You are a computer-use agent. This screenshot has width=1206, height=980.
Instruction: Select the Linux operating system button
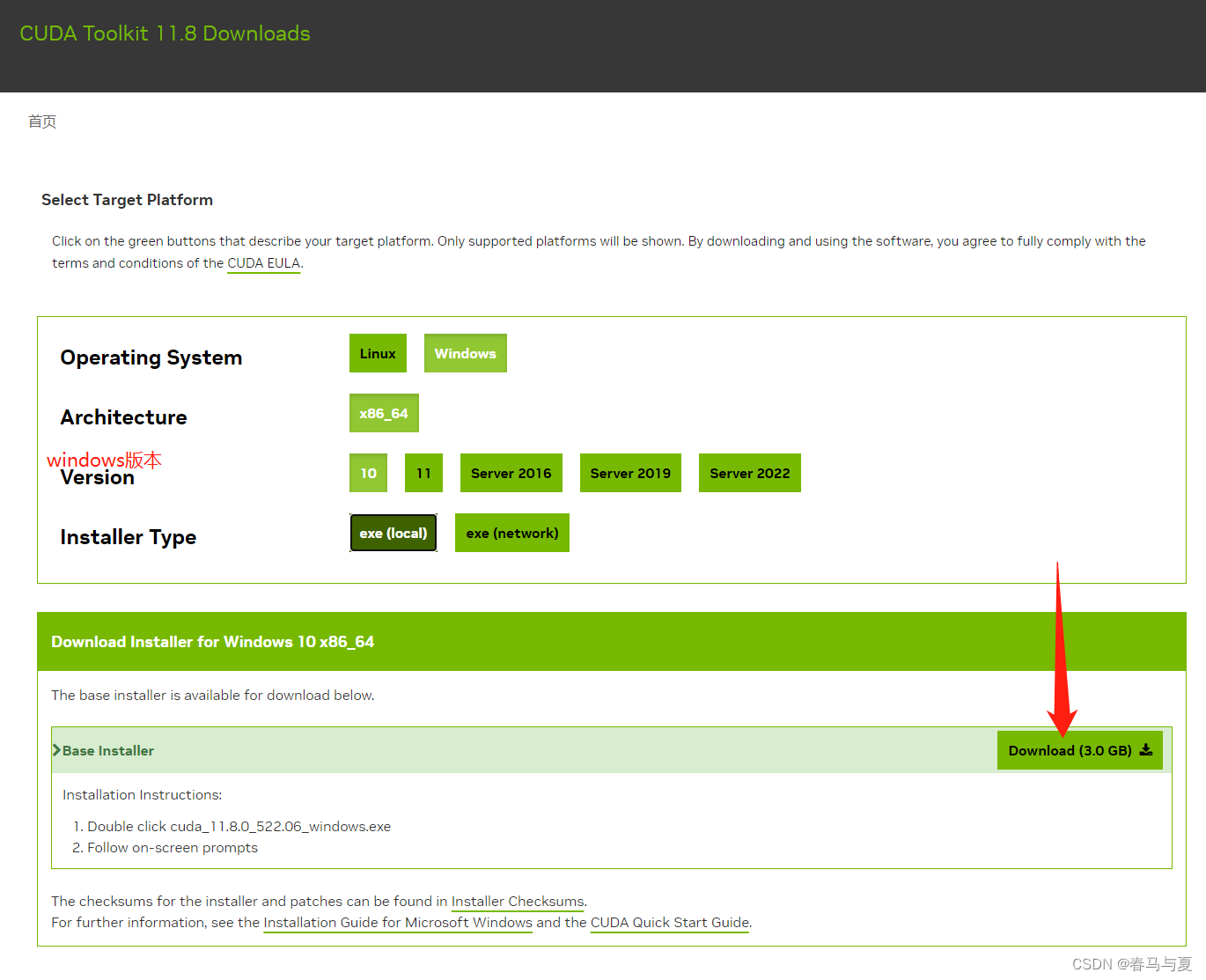click(x=378, y=353)
